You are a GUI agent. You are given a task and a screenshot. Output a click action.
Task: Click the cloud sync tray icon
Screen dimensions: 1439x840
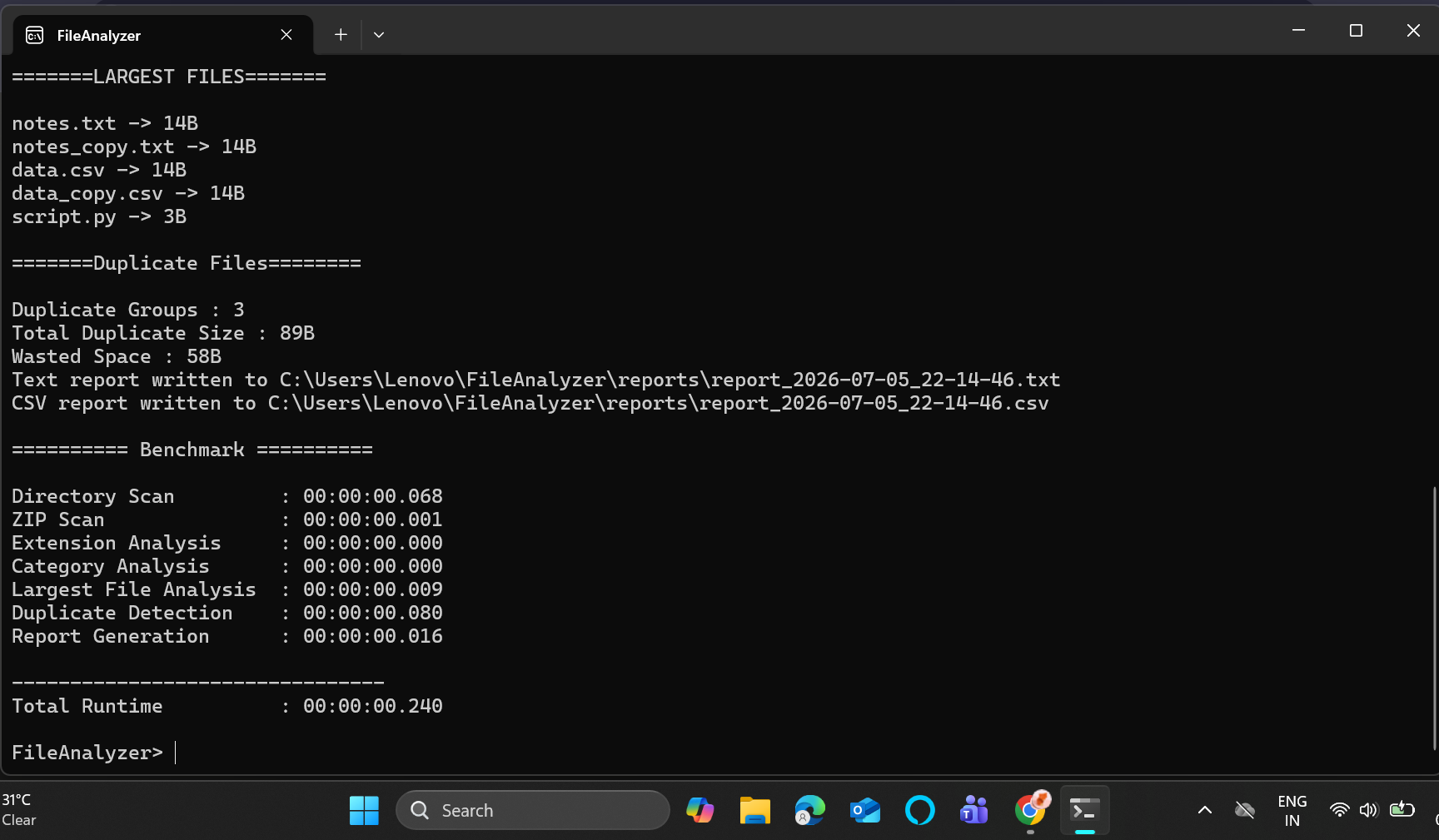click(1245, 810)
